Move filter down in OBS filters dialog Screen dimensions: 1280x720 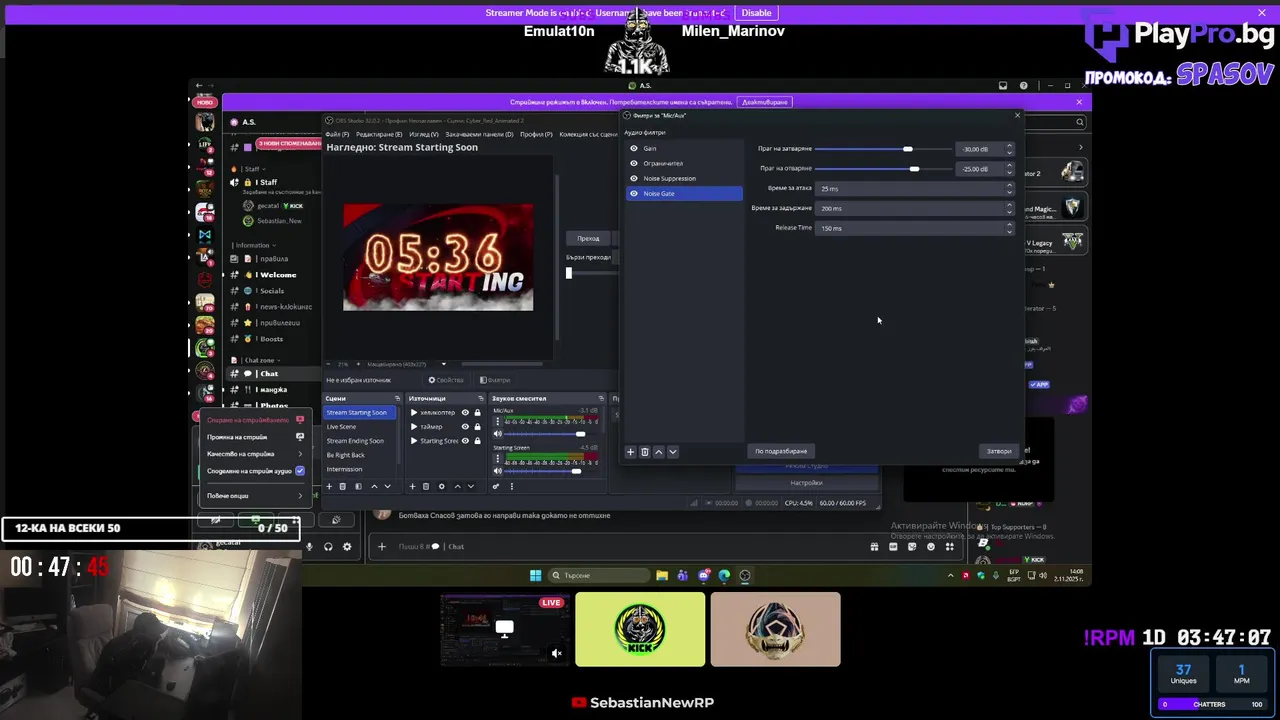click(x=672, y=452)
